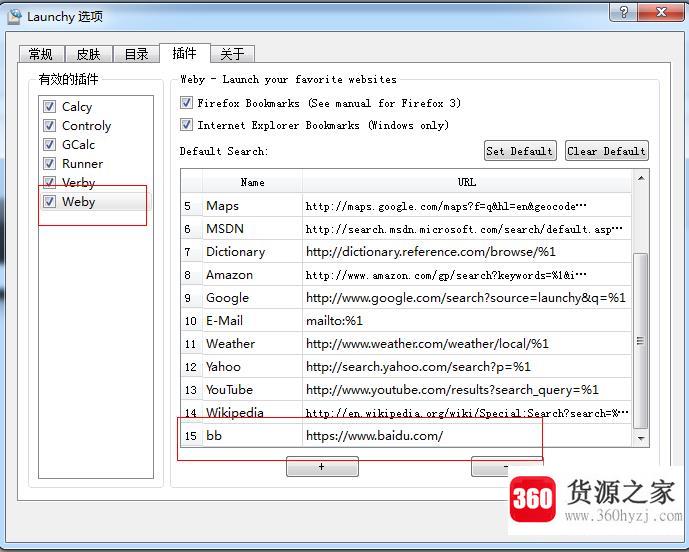Viewport: 689px width, 552px height.
Task: Select the Maps name cell
Action: coord(252,206)
